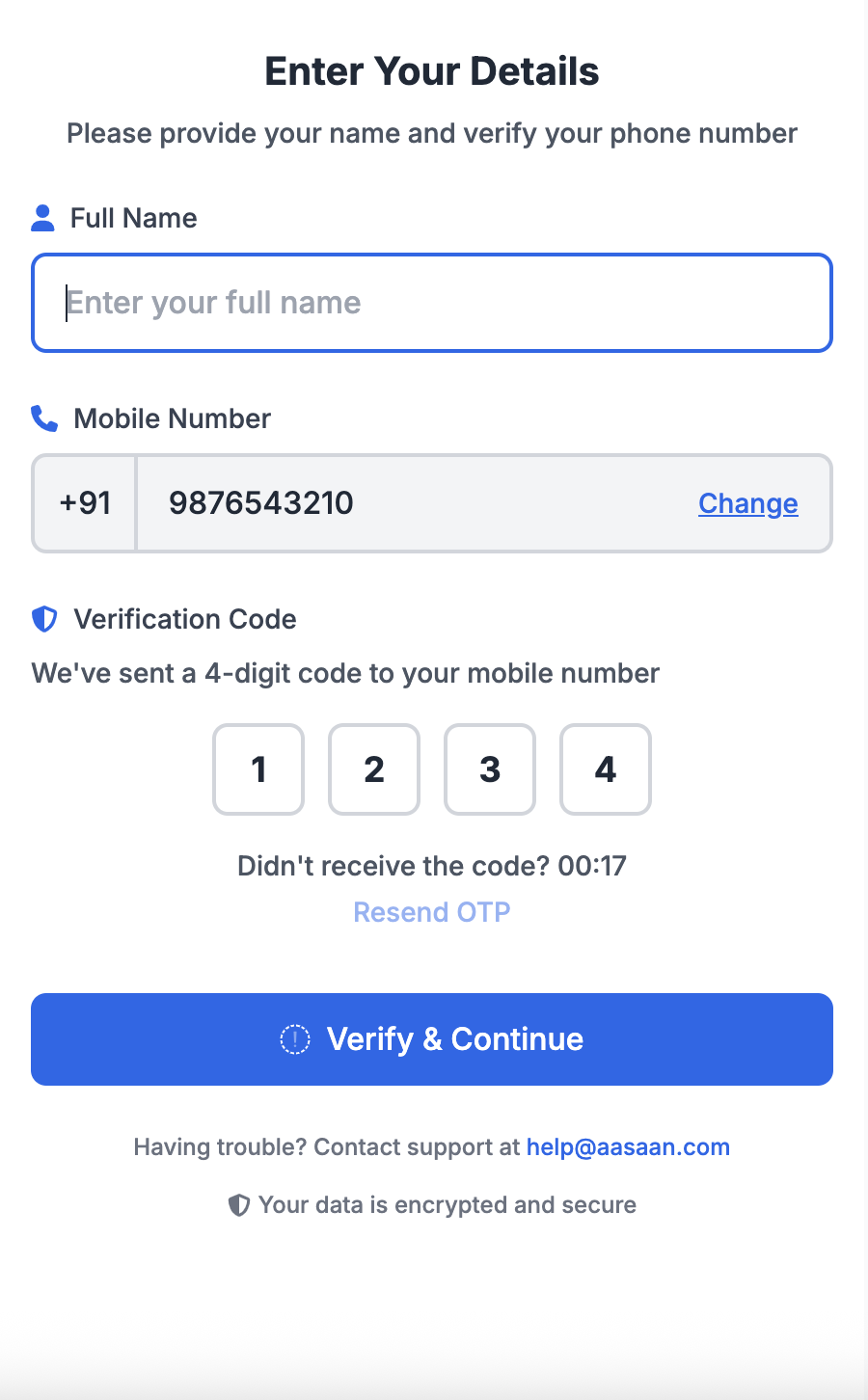Open the help@aasaan.com support email link
Viewport: 868px width, 1400px height.
click(628, 1147)
